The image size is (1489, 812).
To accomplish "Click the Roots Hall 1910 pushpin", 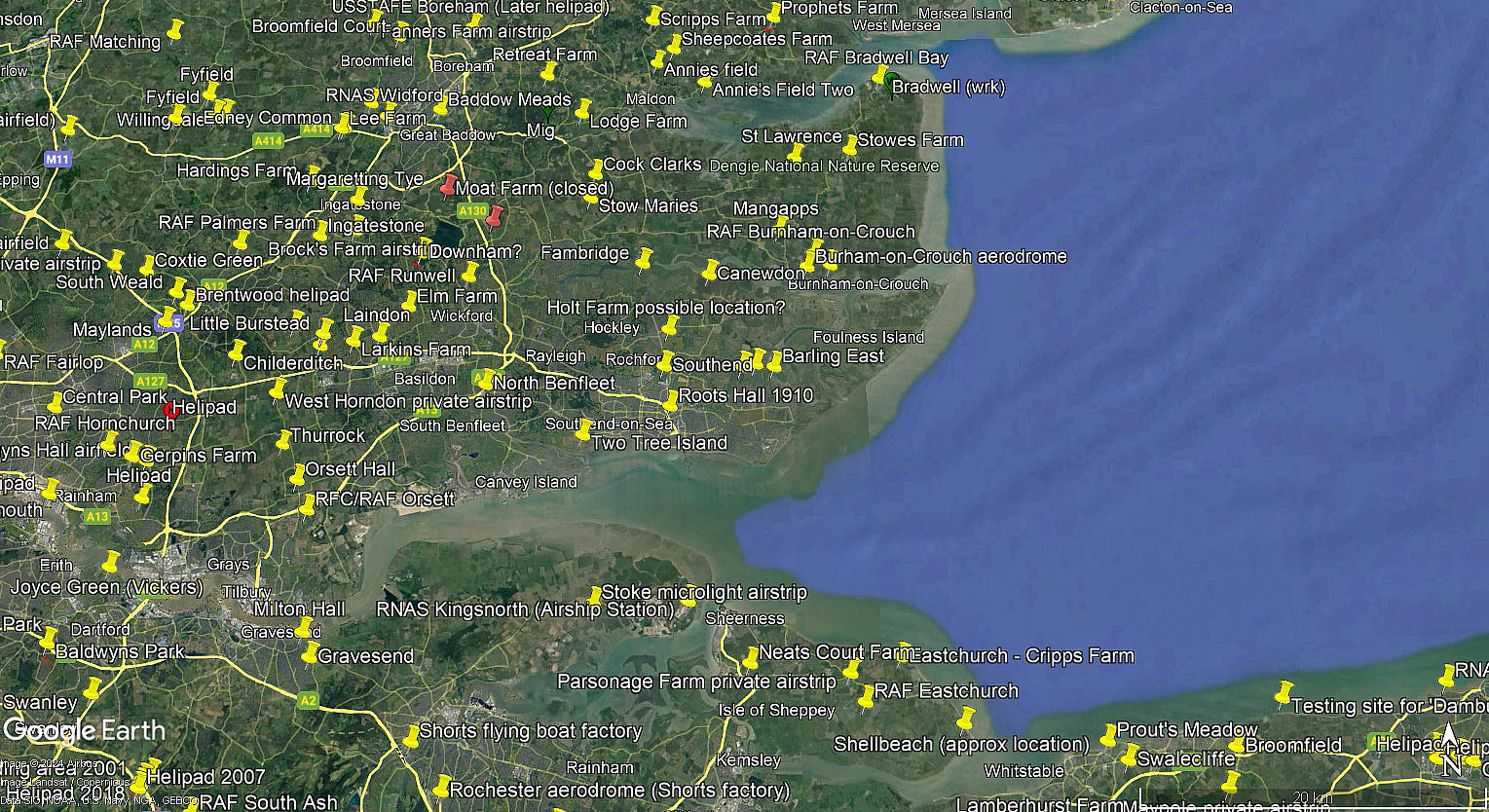I will pyautogui.click(x=671, y=400).
